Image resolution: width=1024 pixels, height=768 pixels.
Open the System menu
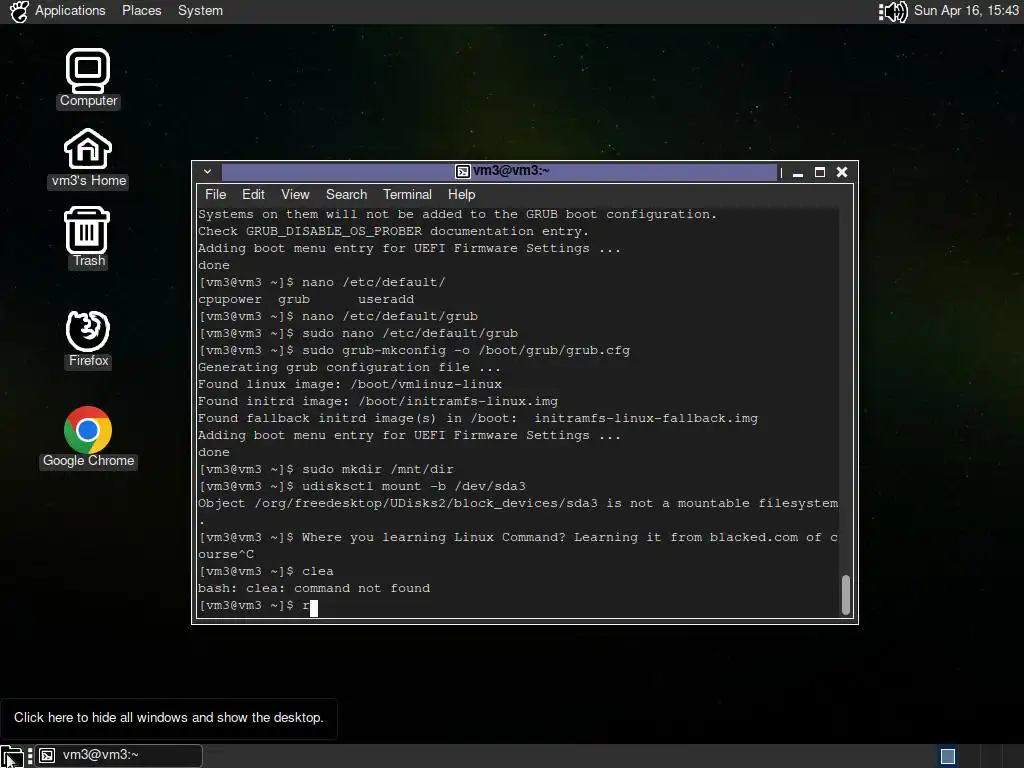tap(200, 10)
